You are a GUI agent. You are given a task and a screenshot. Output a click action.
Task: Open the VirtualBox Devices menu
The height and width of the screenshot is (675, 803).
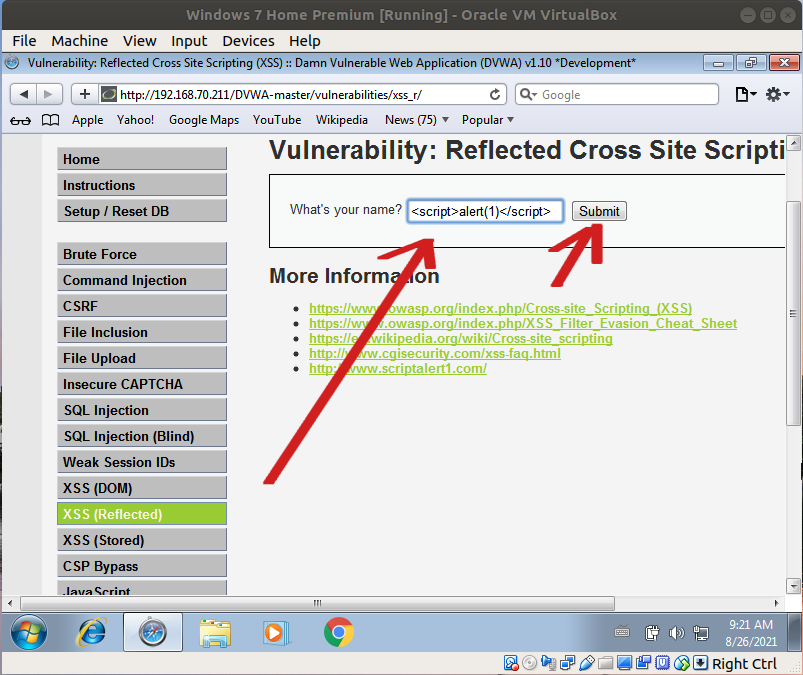click(248, 41)
